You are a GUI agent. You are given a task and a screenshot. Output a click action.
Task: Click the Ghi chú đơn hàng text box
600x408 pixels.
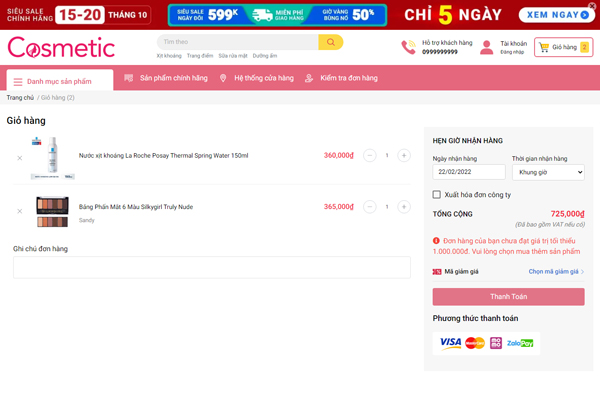click(x=212, y=267)
